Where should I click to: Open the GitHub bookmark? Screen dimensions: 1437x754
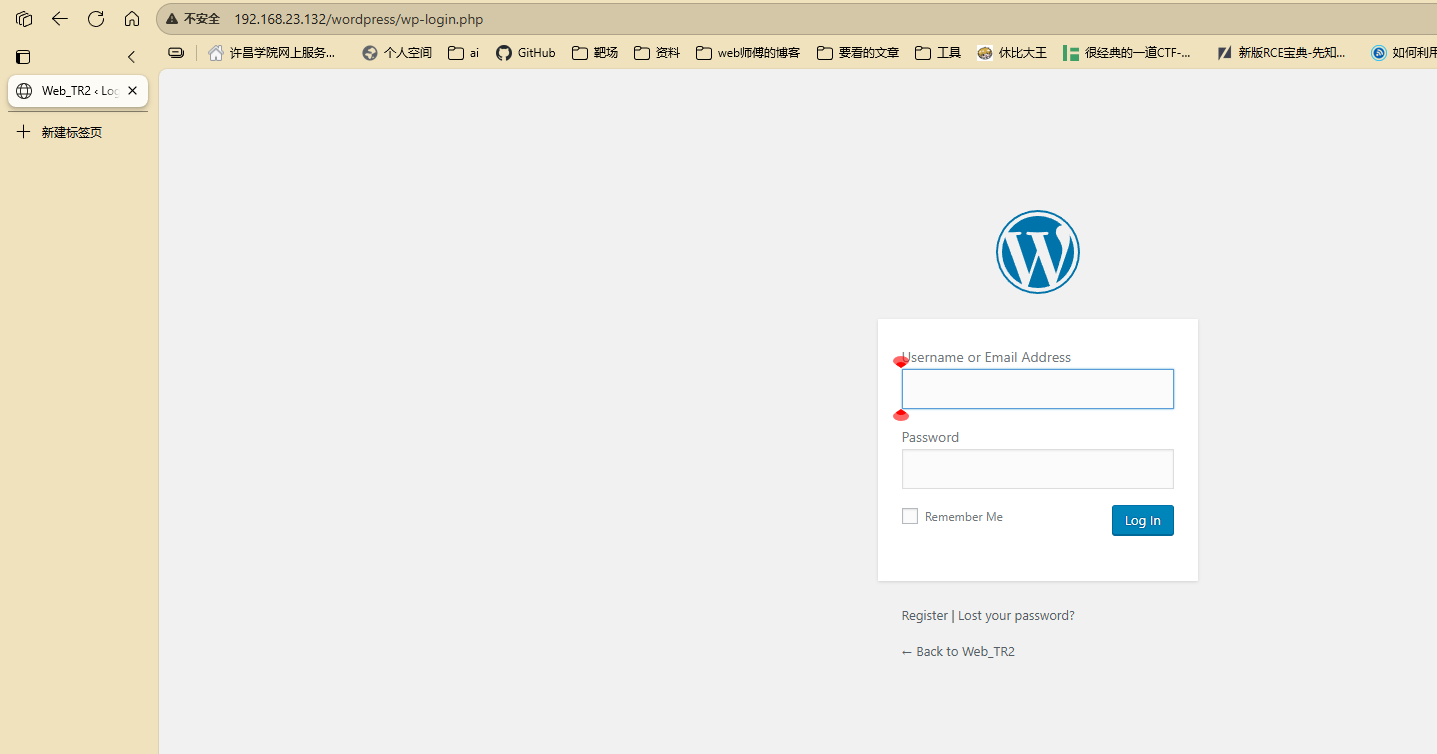pos(525,53)
